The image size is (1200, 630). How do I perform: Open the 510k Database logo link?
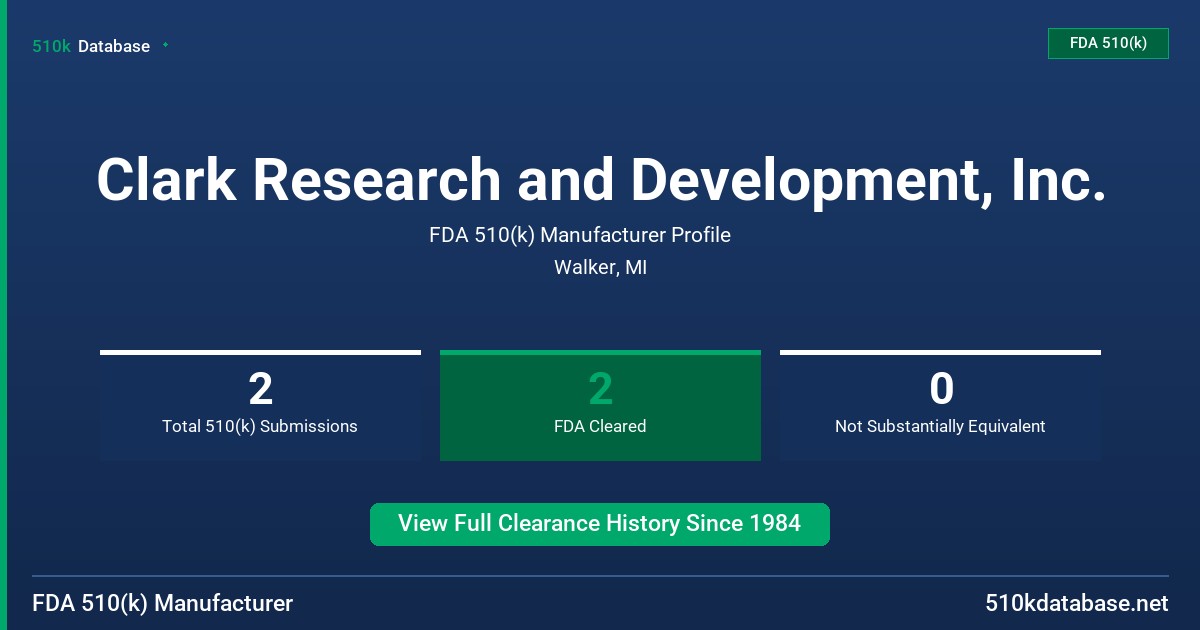coord(91,46)
